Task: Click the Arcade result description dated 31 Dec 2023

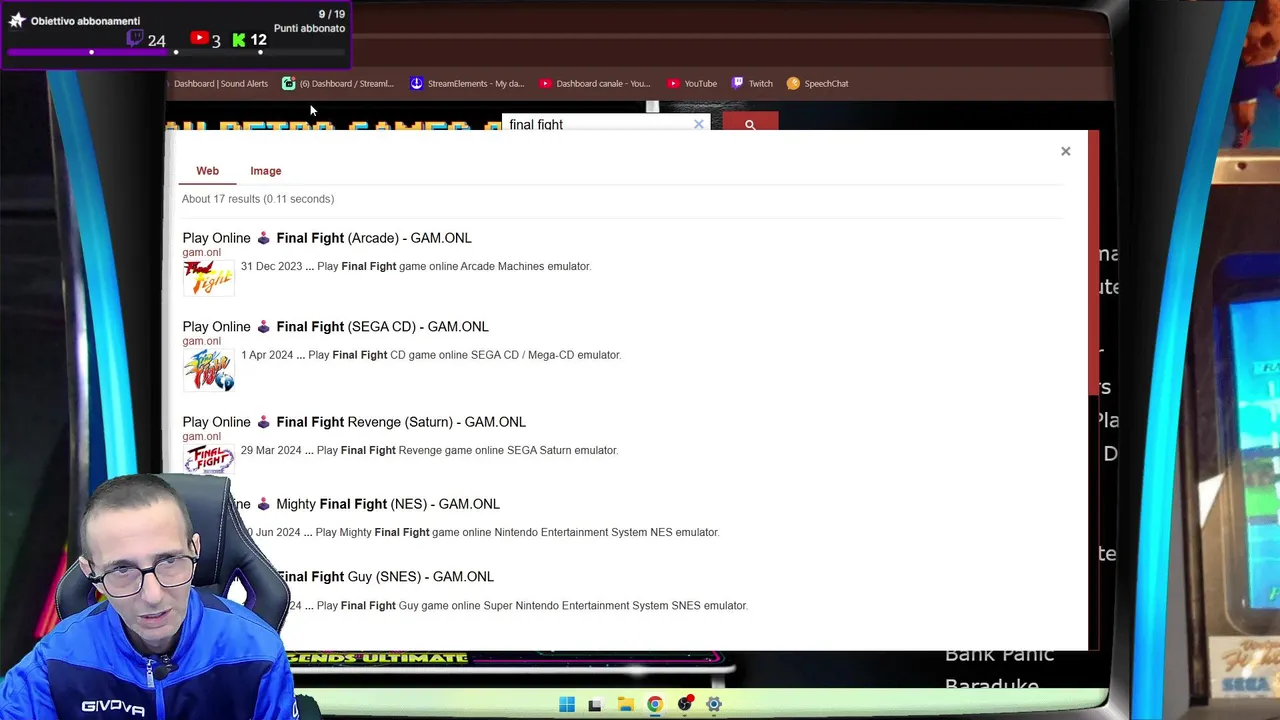Action: (x=416, y=266)
